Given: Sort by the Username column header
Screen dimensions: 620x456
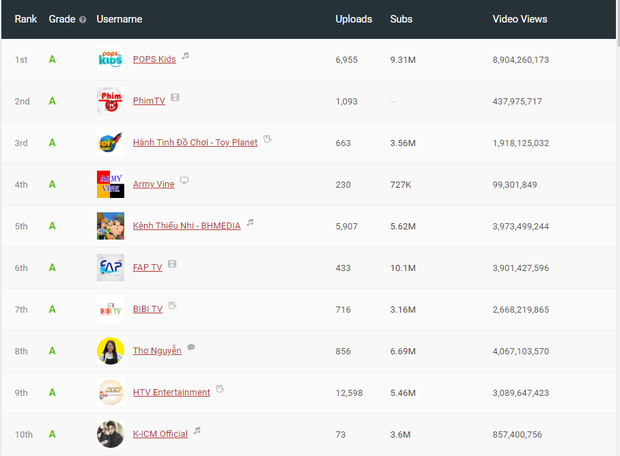Looking at the screenshot, I should point(119,19).
